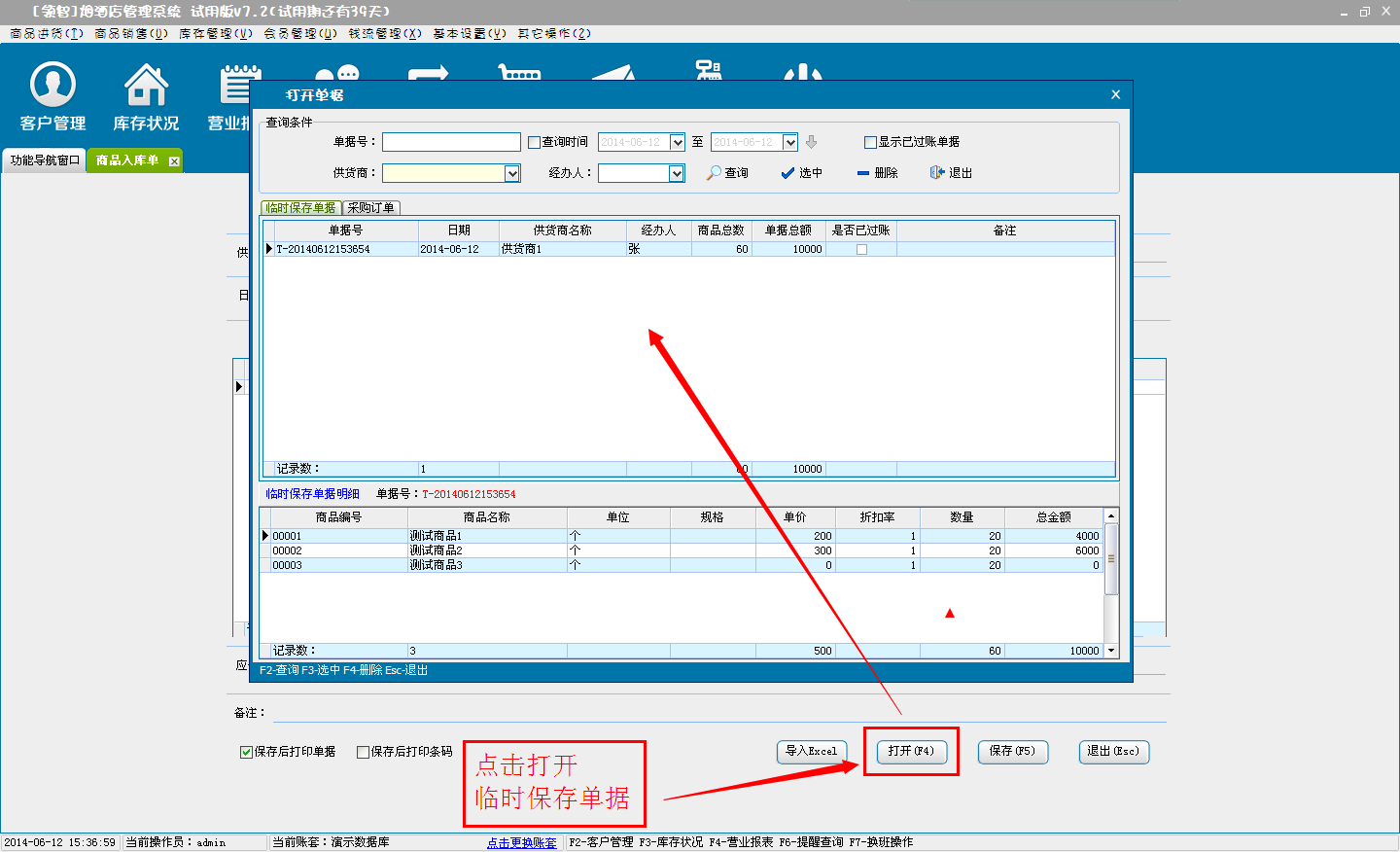Click the 点击更换账套 link
This screenshot has width=1400, height=852.
pyautogui.click(x=522, y=842)
